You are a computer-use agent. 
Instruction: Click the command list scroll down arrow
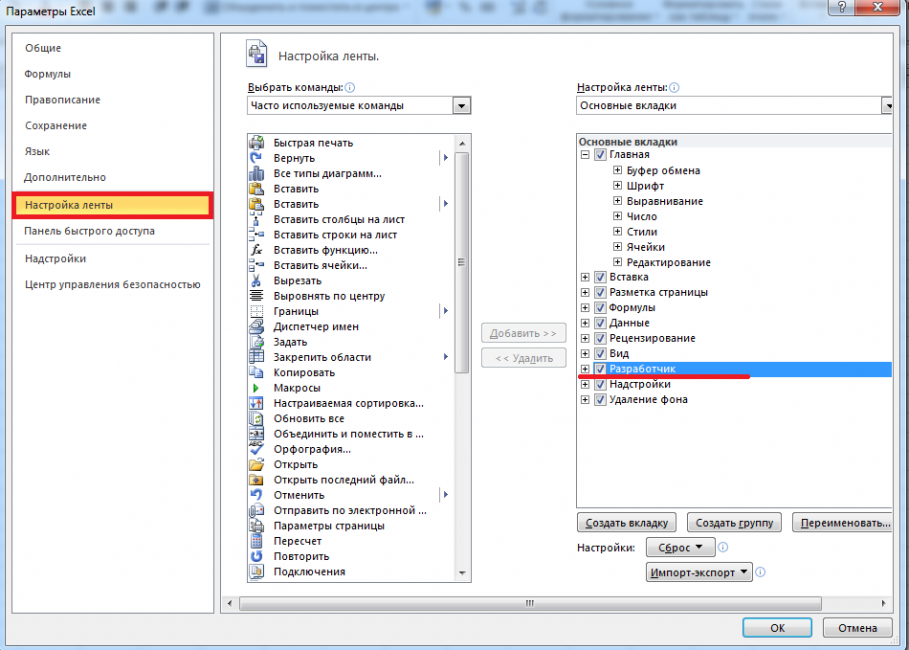[x=462, y=573]
